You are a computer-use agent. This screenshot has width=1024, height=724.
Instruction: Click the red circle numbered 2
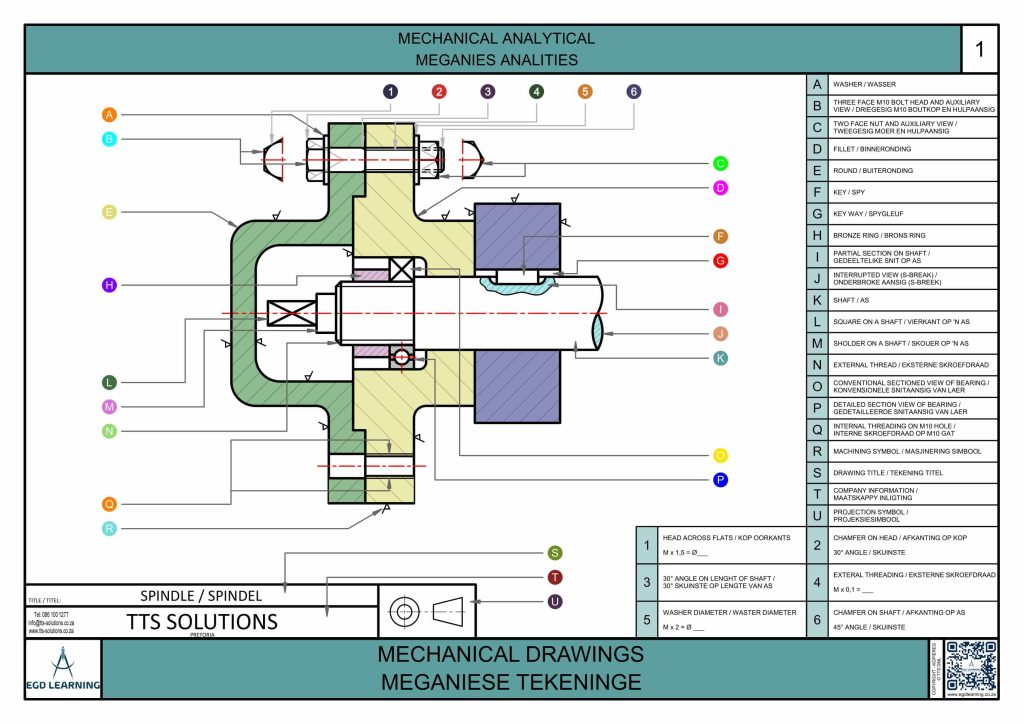tap(439, 91)
